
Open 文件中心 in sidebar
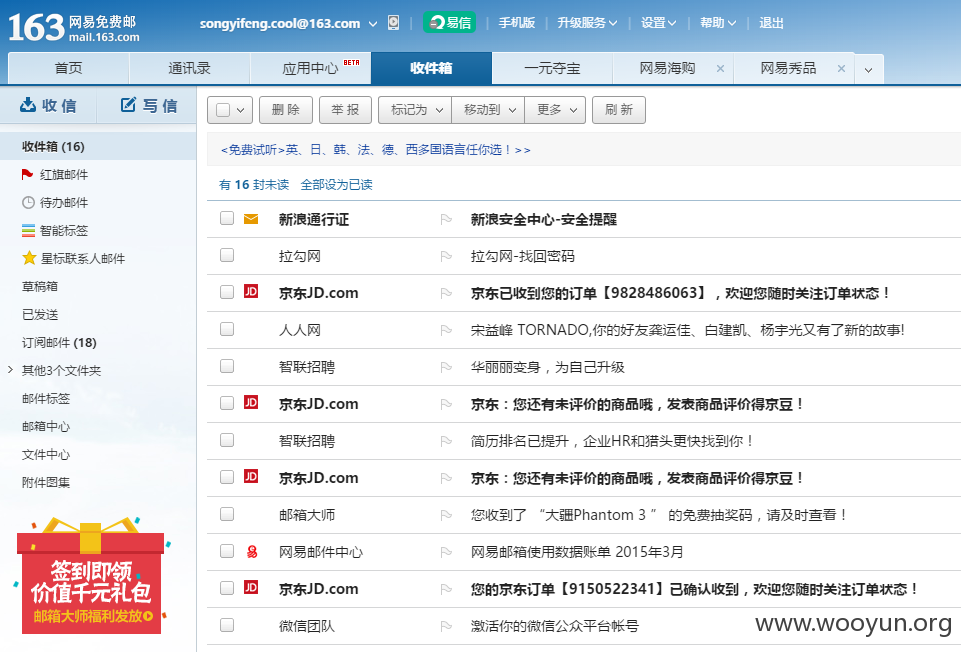[46, 455]
